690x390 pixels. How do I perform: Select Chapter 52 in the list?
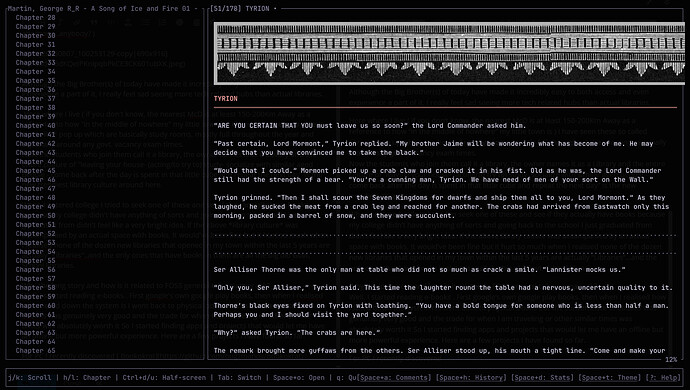[36, 234]
